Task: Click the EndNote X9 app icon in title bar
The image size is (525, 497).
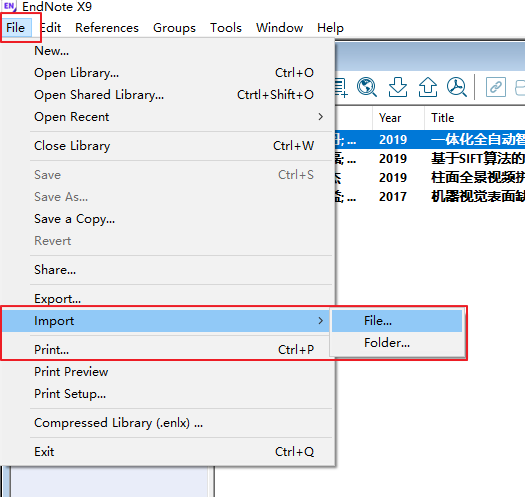Action: [9, 6]
